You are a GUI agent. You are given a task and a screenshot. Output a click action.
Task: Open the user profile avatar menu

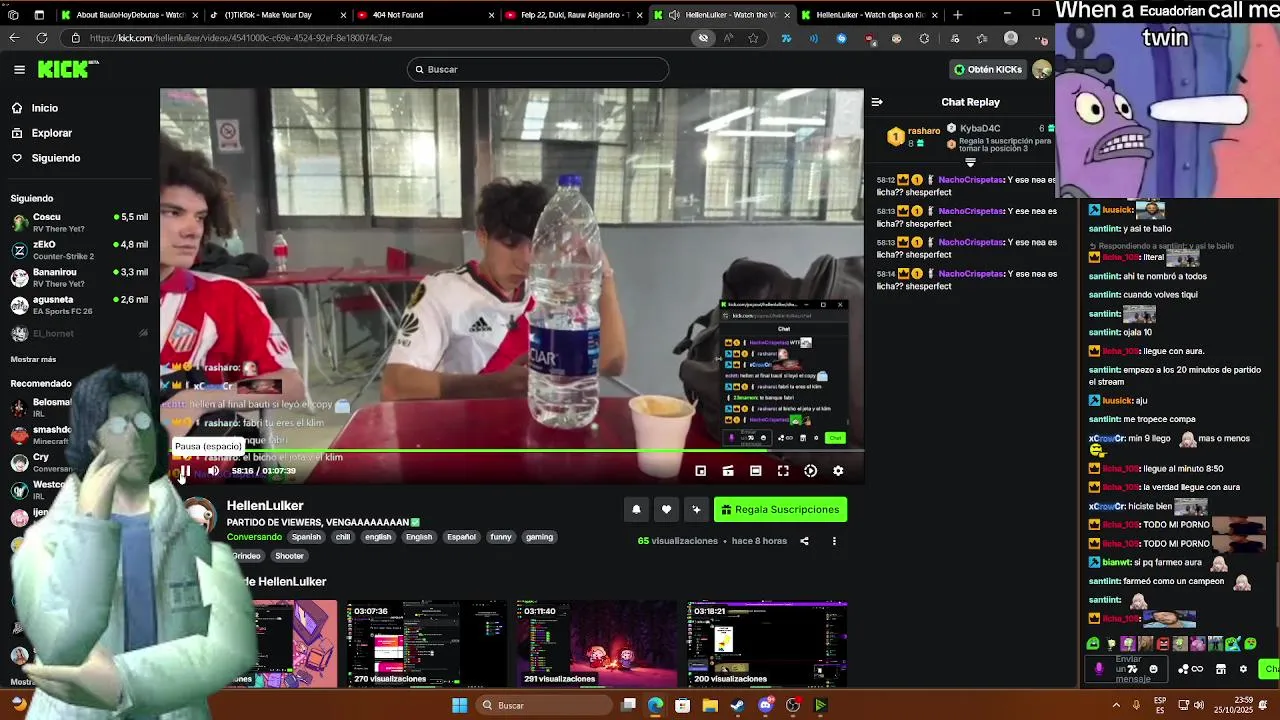tap(1041, 69)
